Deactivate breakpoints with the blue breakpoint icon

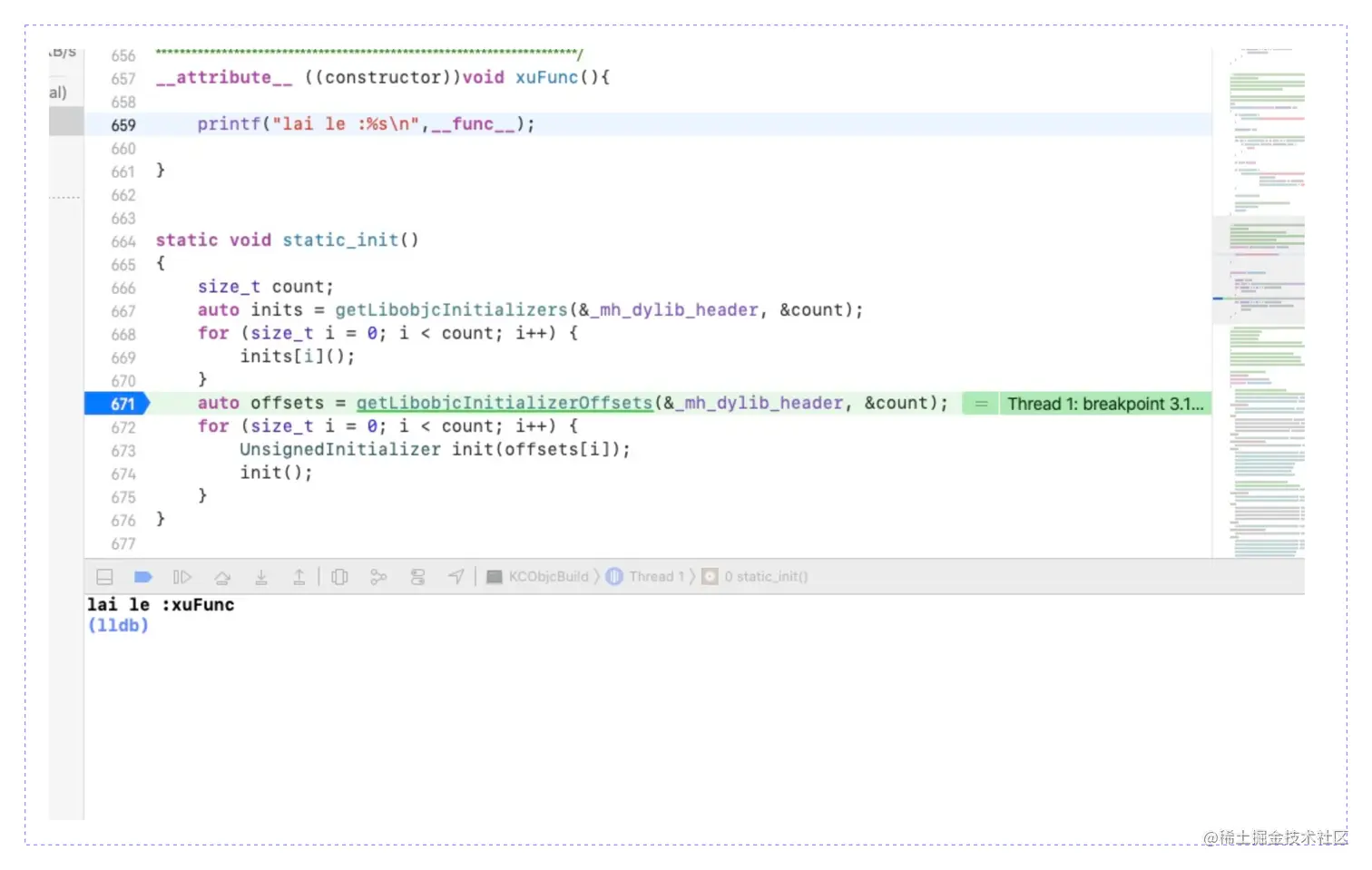(143, 577)
